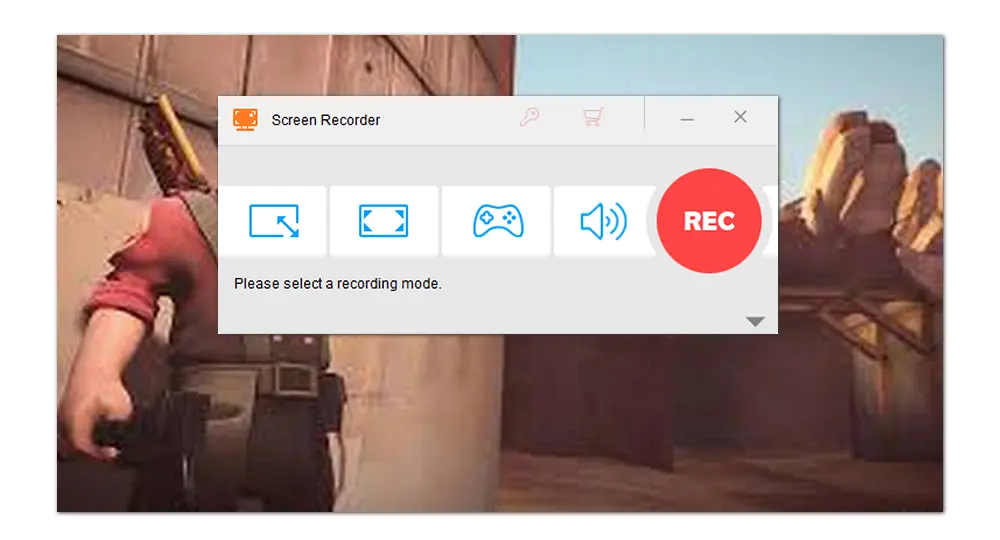The image size is (1000, 540).
Task: Open shopping cart purchase icon
Action: [x=592, y=117]
